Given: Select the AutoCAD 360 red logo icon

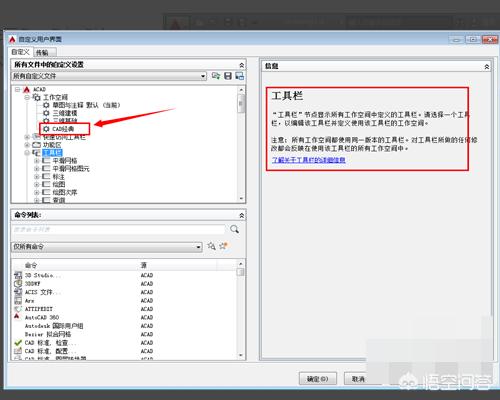Looking at the screenshot, I should pos(17,317).
